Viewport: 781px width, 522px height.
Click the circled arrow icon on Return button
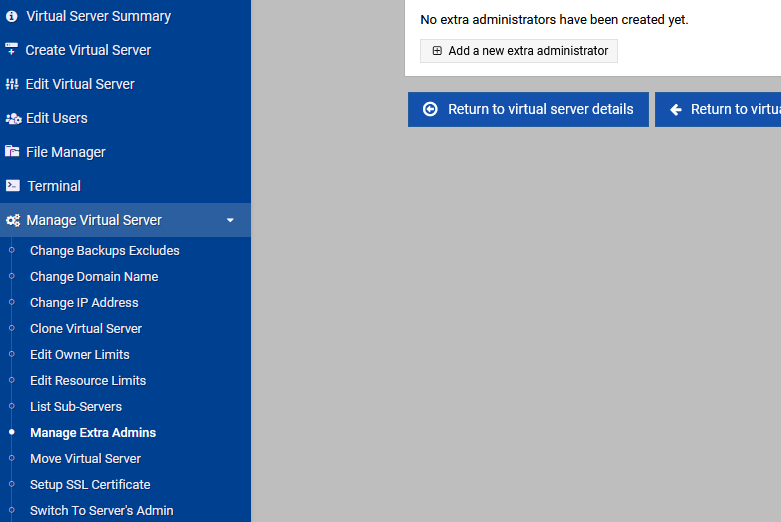click(430, 109)
